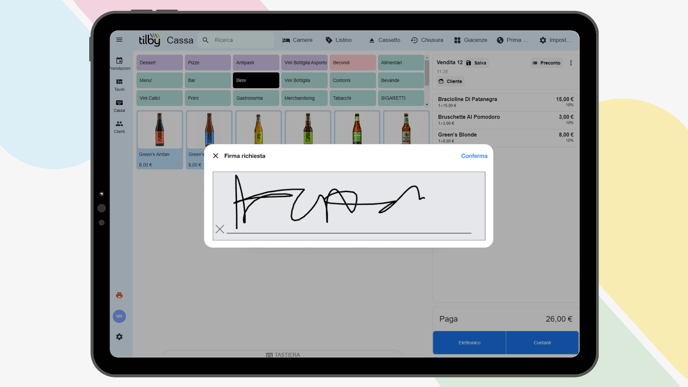Click Conferma to confirm the signature
Viewport: 688px width, 387px height.
[474, 156]
